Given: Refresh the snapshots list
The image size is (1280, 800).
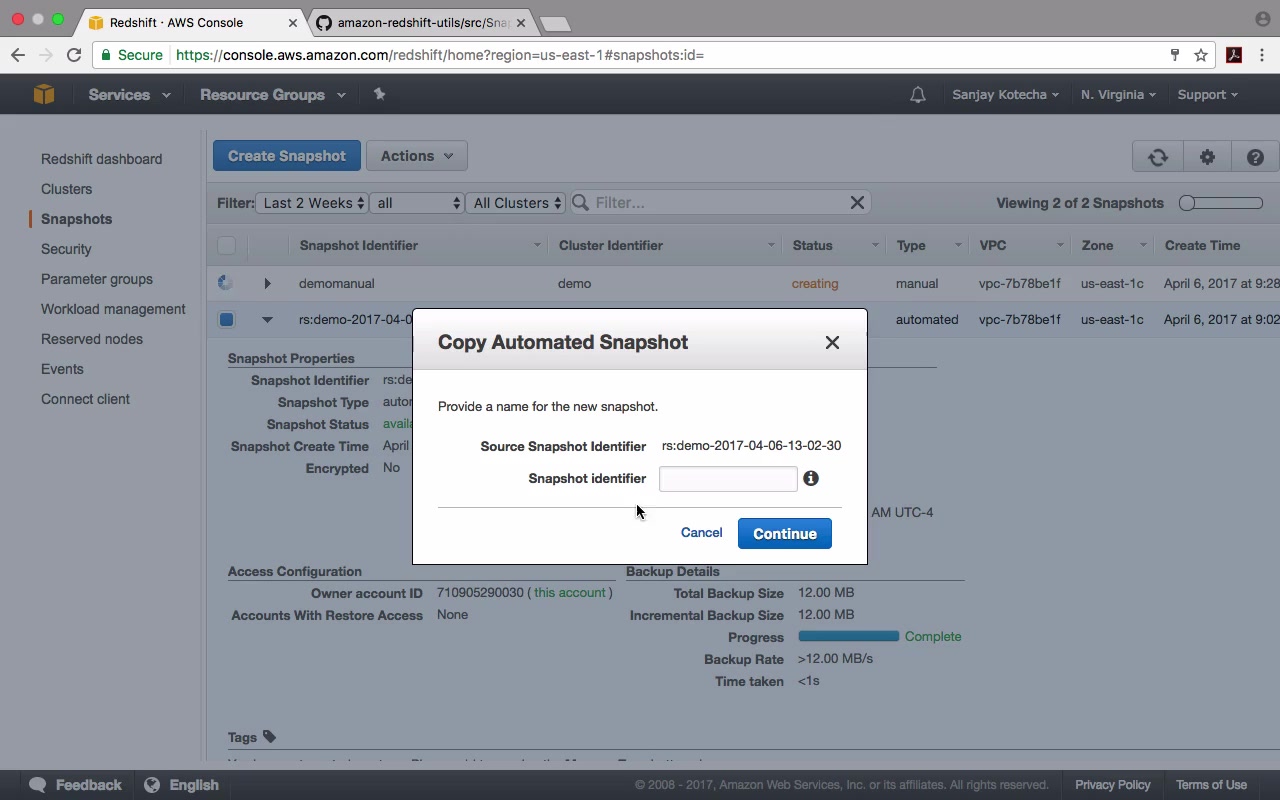Looking at the screenshot, I should tap(1157, 157).
